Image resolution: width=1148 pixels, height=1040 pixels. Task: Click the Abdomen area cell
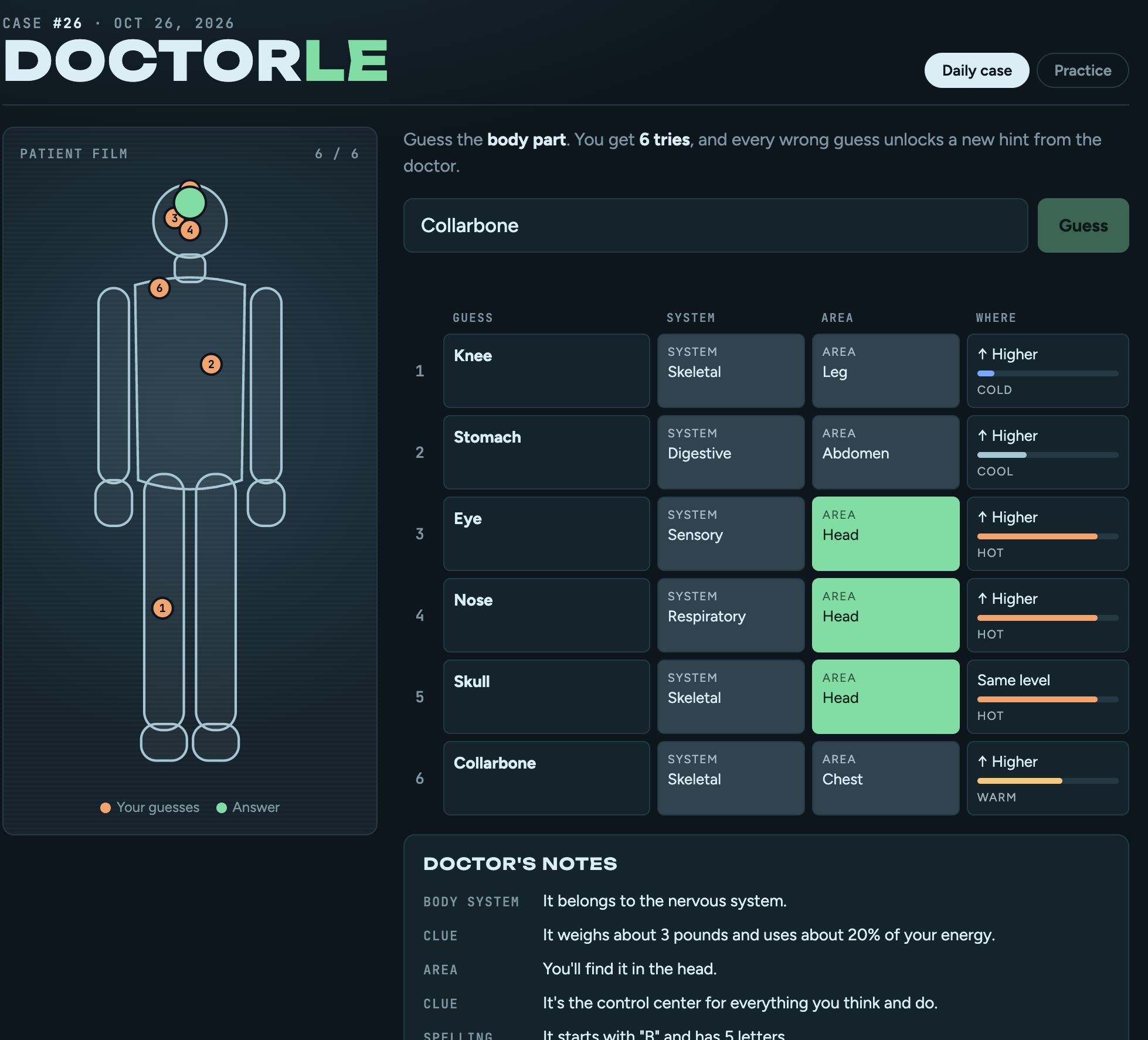[885, 452]
